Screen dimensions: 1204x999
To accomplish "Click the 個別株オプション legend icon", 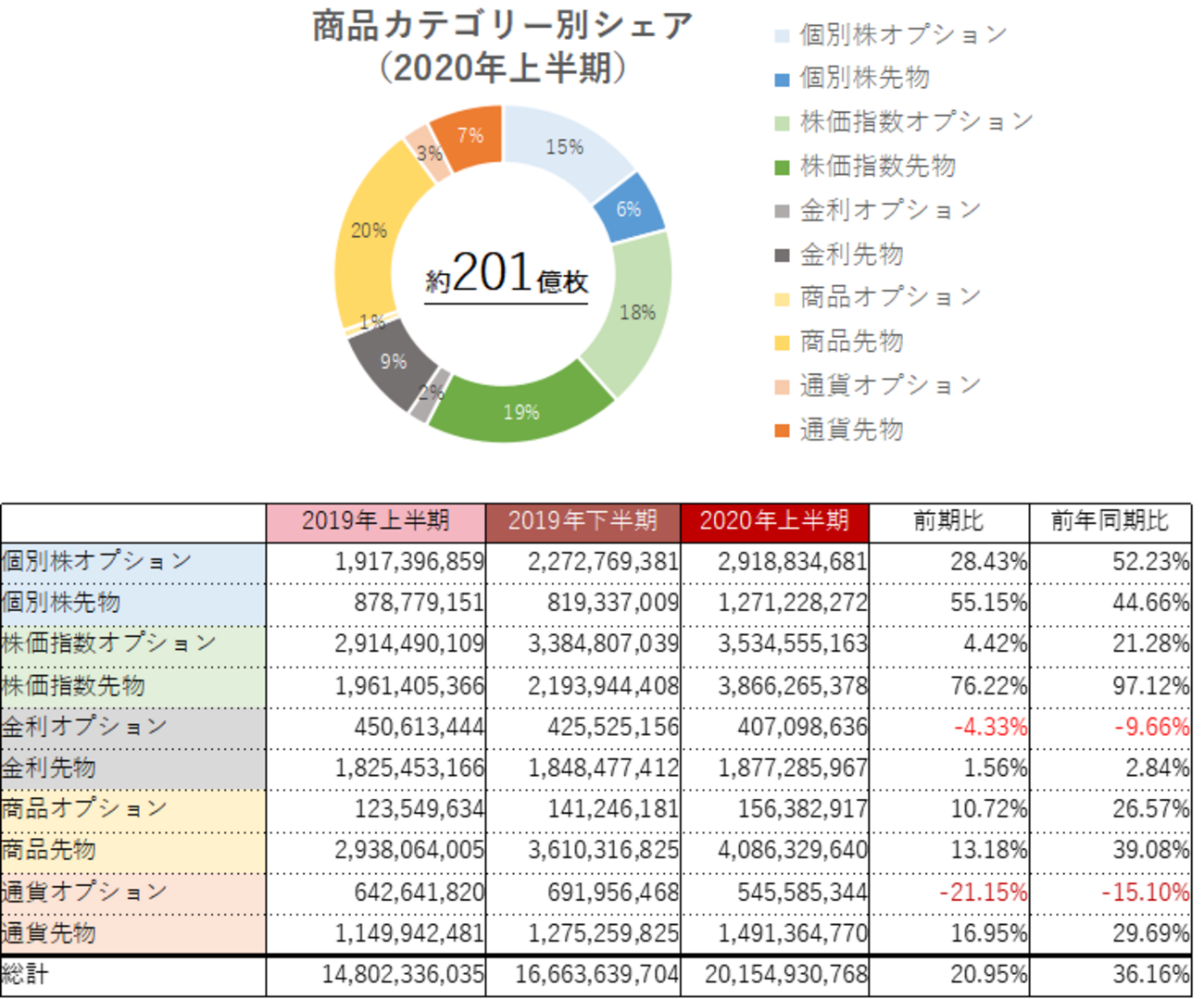I will tap(781, 35).
